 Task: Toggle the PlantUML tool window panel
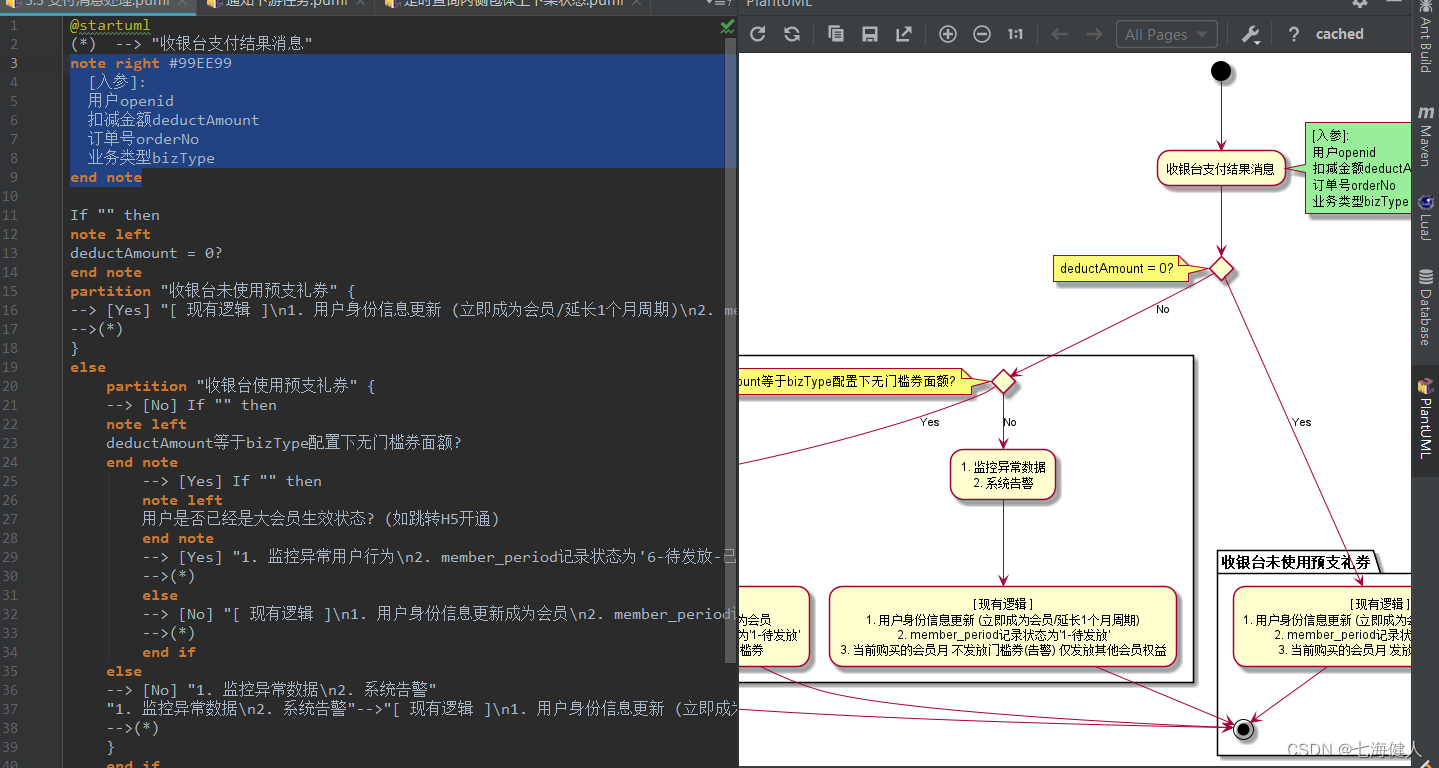(1425, 420)
